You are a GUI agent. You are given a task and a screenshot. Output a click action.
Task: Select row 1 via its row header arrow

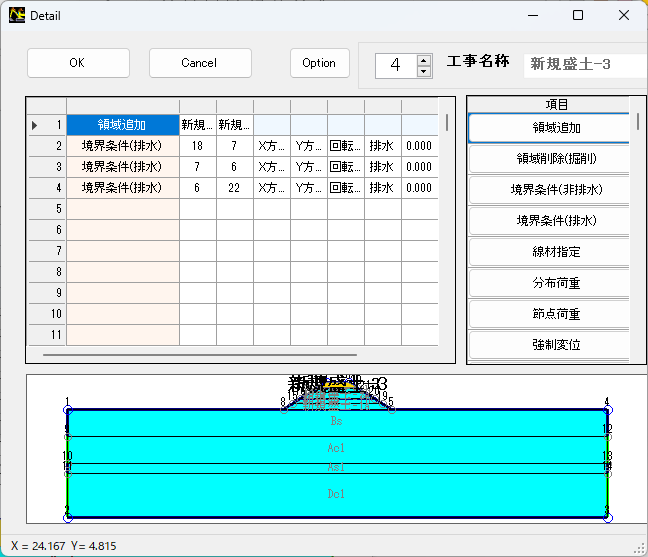(46, 125)
